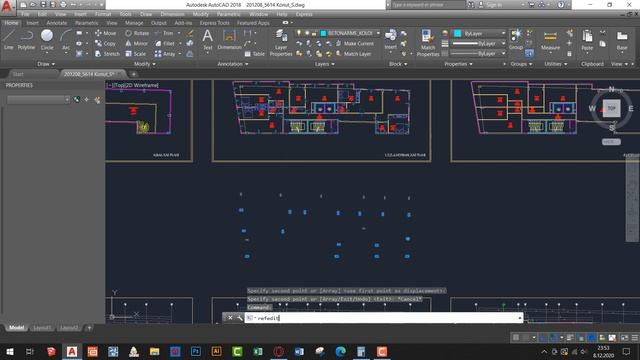Screen dimensions: 640x360
Task: Click Make Current layer button
Action: pyautogui.click(x=355, y=43)
